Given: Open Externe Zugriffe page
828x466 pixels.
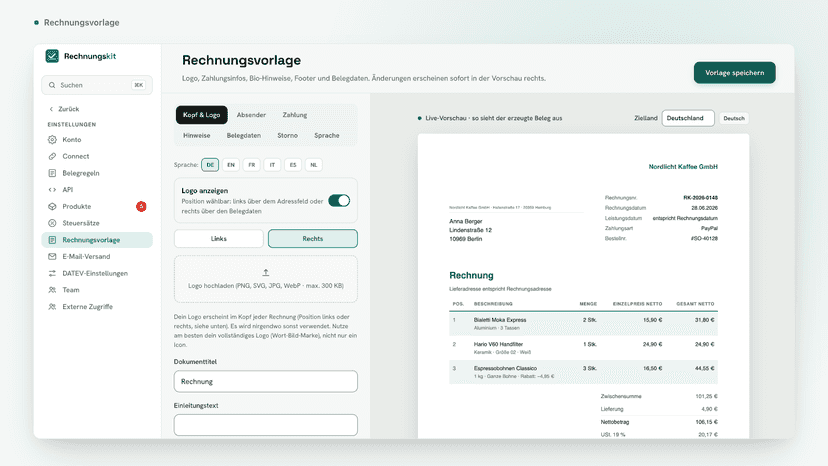Looking at the screenshot, I should coord(97,307).
